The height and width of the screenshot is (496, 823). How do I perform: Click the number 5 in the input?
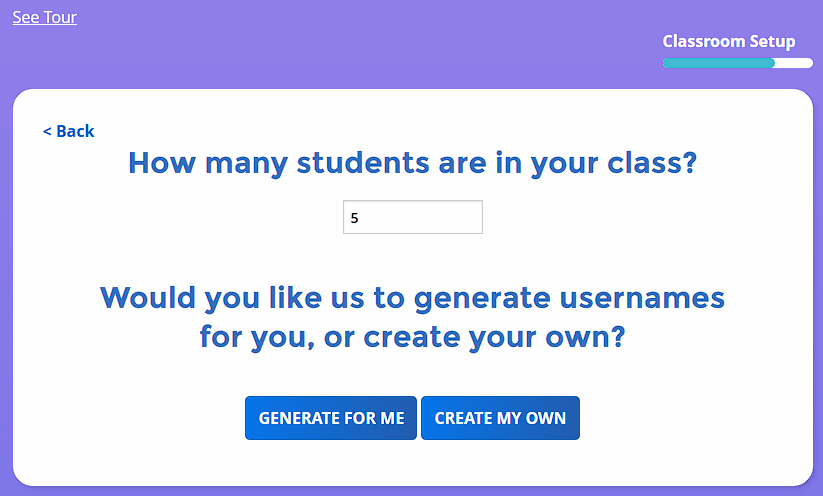[x=355, y=218]
